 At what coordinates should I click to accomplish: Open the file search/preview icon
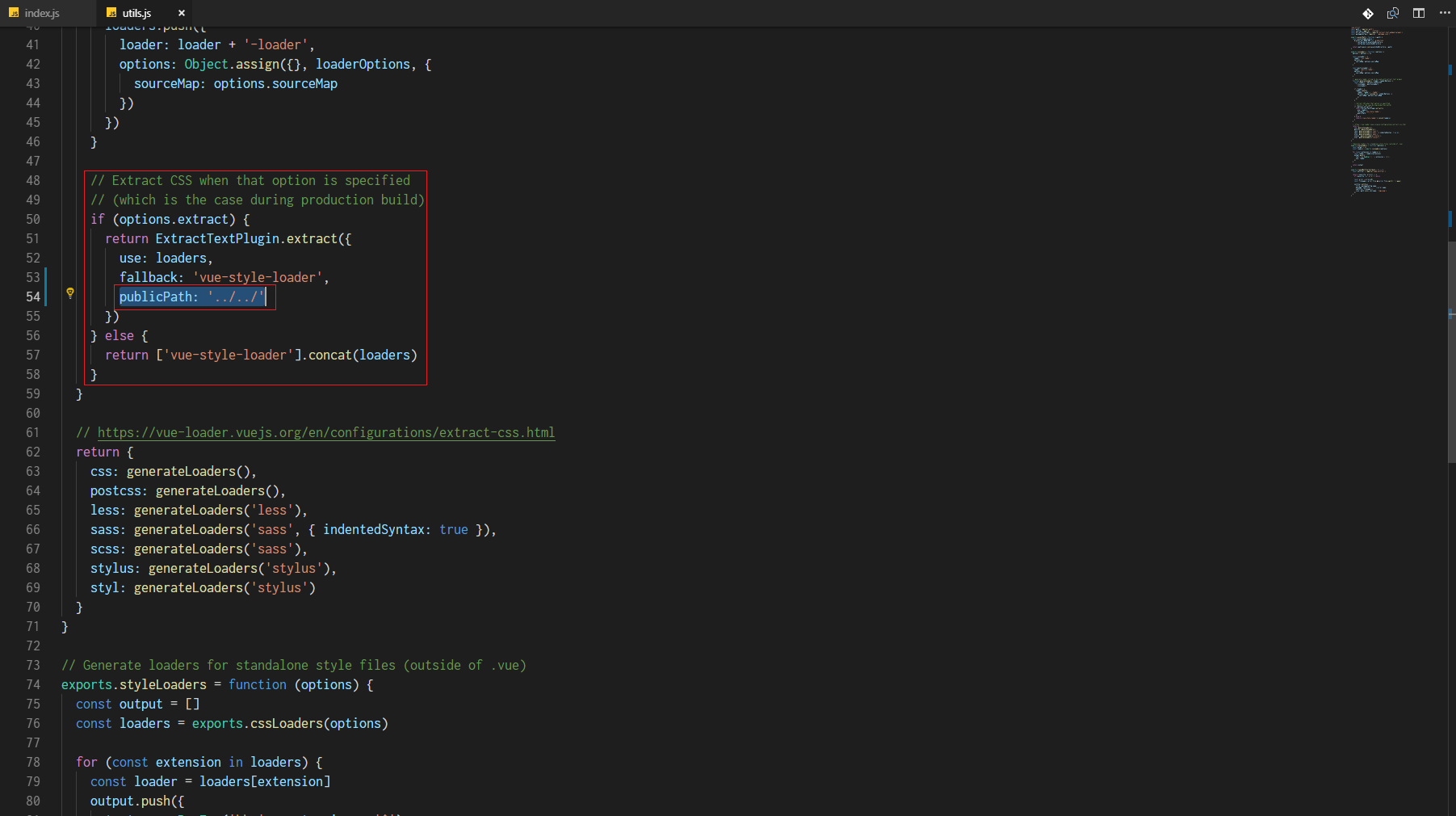pyautogui.click(x=1393, y=13)
